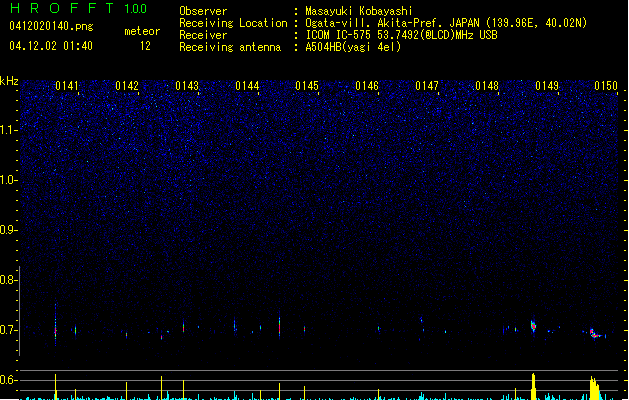Viewport: 629px width, 400px height.
Task: Click the 0.6 kHz axis label
Action: 9,380
